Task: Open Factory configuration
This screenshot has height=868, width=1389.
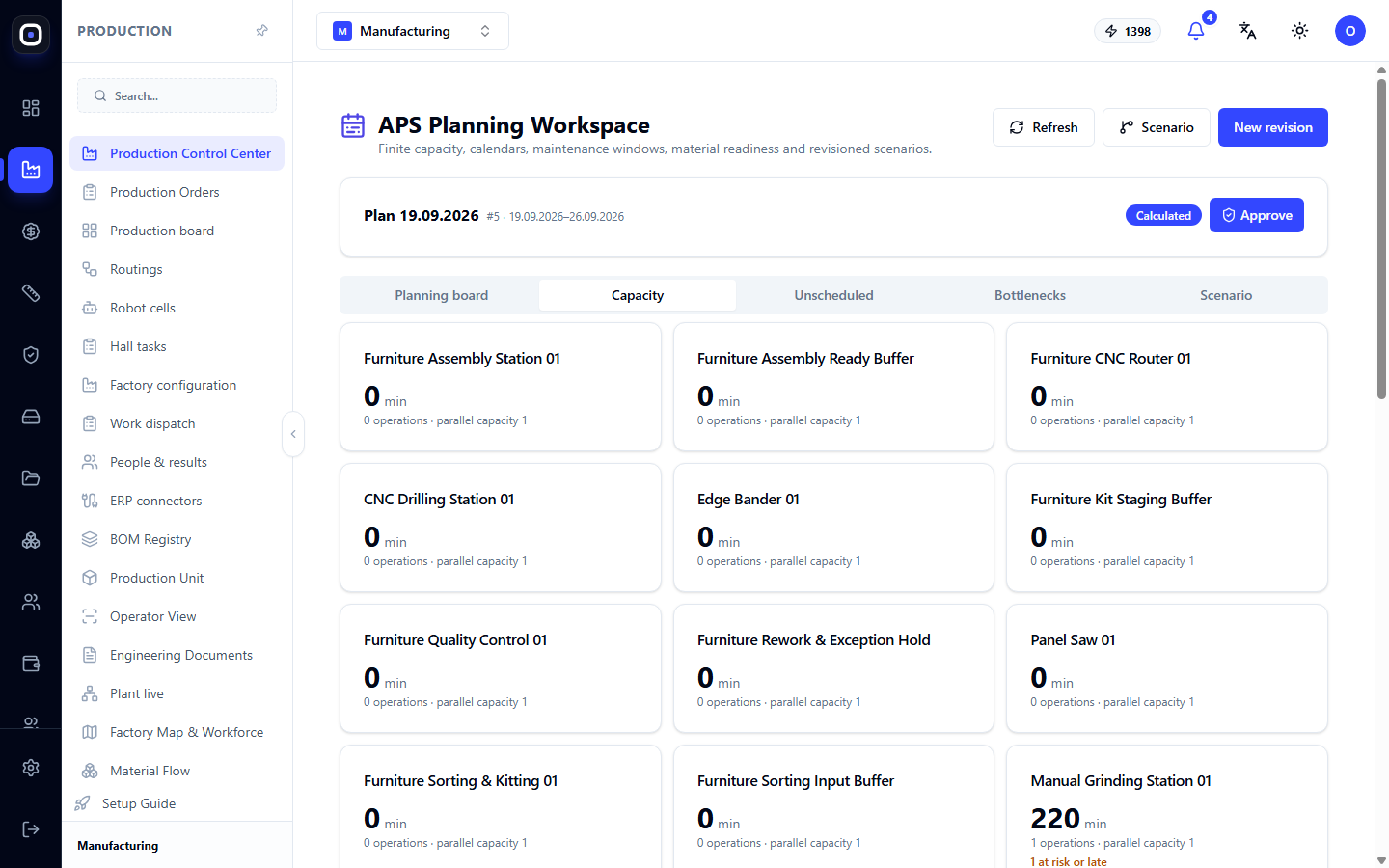Action: (177, 385)
